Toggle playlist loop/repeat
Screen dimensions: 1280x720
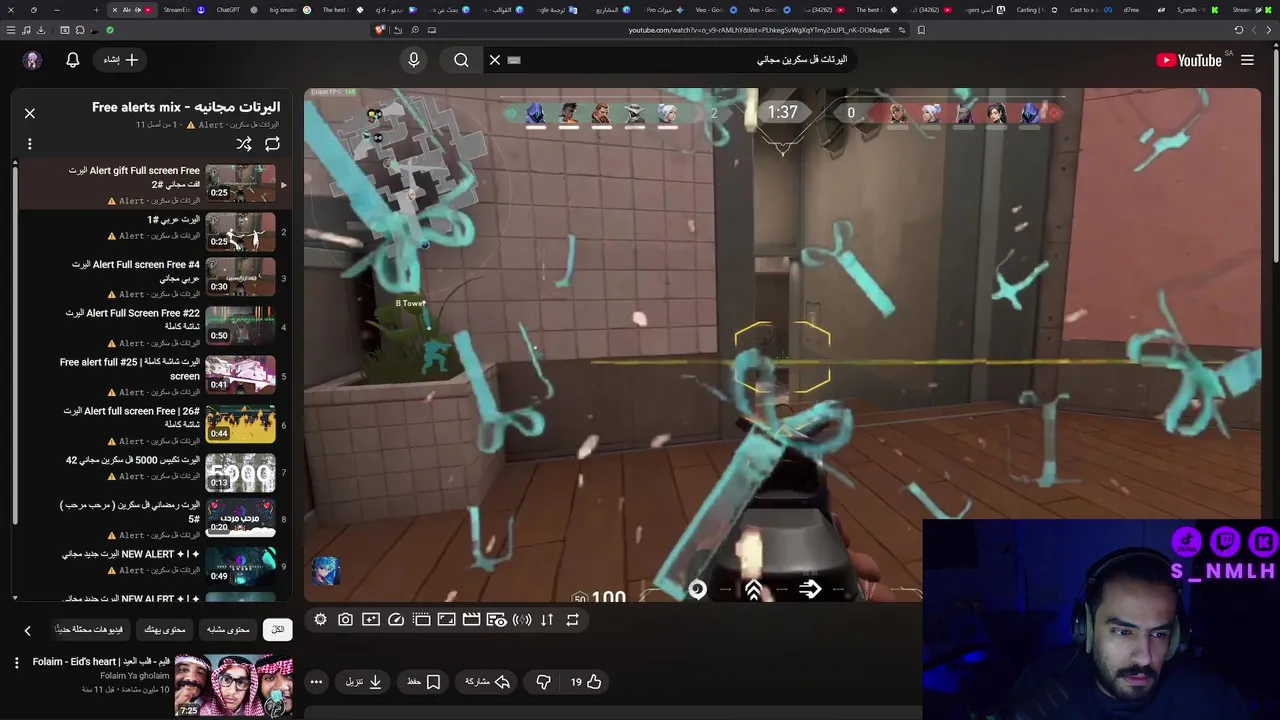(x=272, y=144)
